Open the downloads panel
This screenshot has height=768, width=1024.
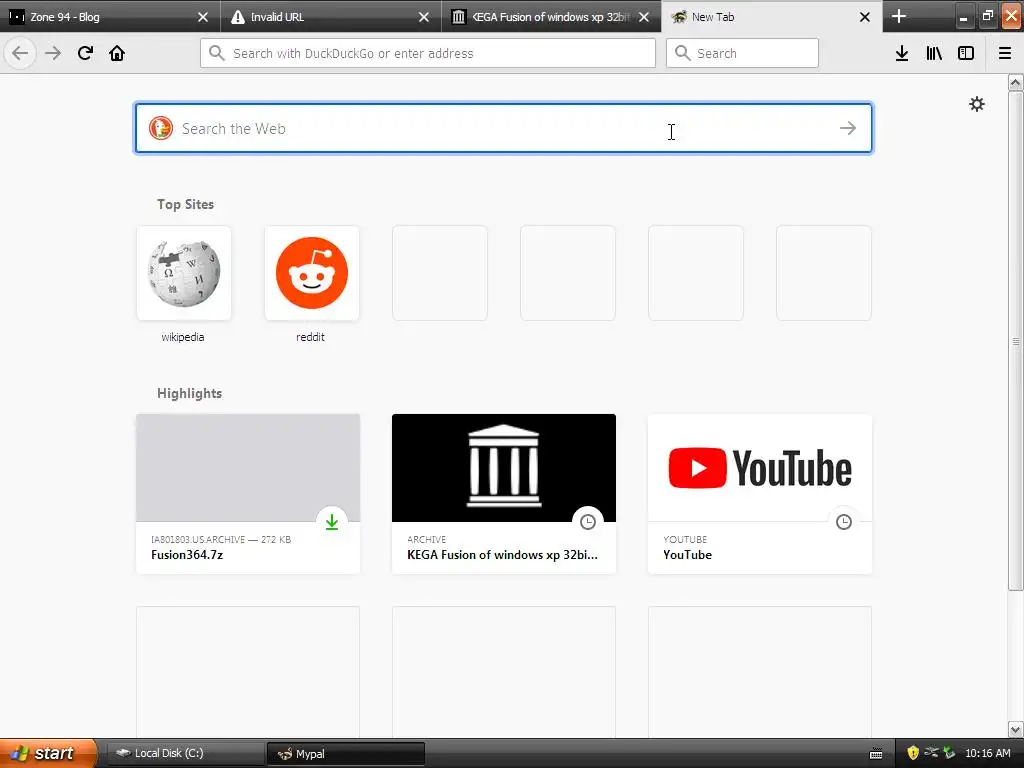[x=902, y=53]
